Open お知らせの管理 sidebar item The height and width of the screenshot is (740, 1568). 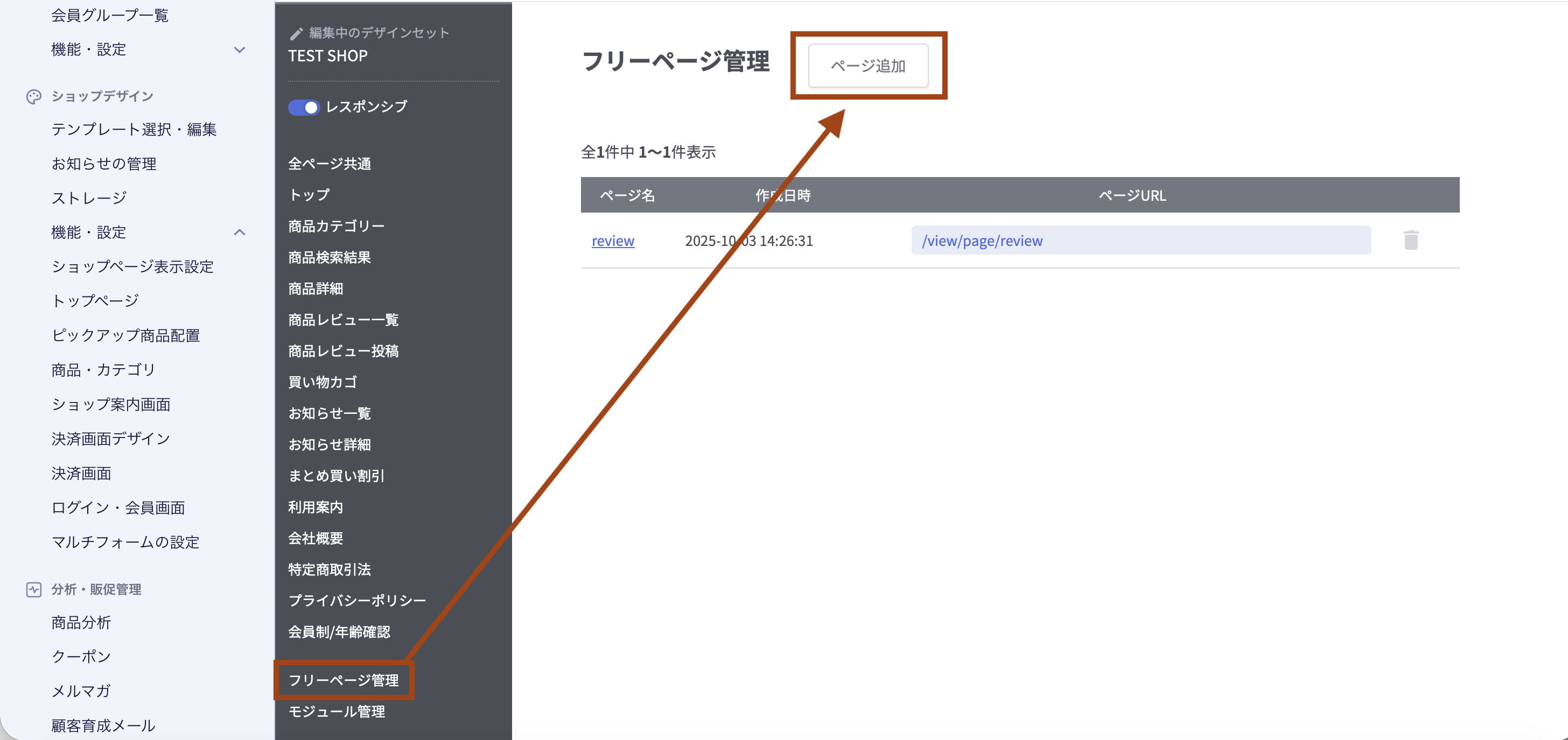click(104, 164)
